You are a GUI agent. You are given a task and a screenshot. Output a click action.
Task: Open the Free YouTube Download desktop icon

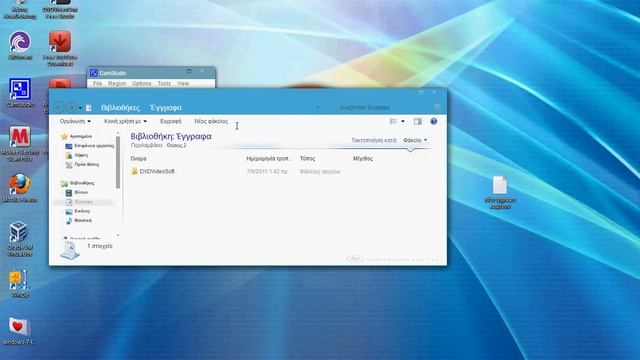pos(60,47)
